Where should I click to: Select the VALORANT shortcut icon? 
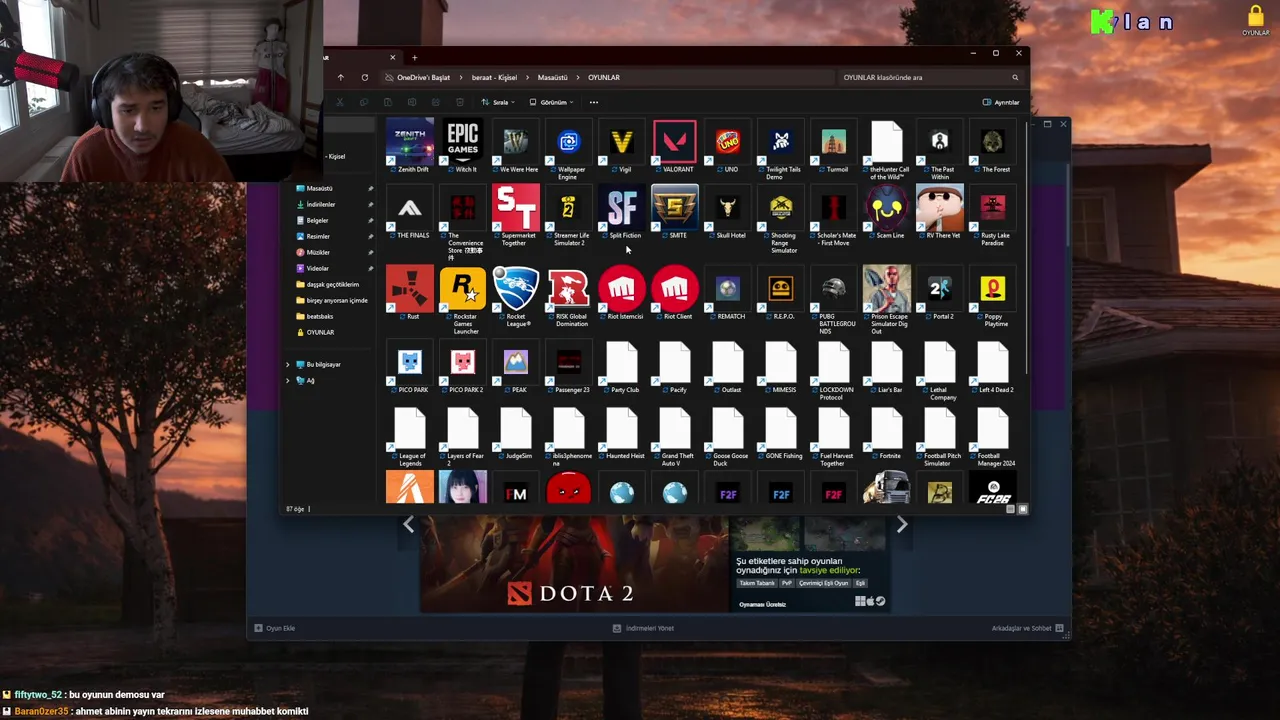(675, 146)
